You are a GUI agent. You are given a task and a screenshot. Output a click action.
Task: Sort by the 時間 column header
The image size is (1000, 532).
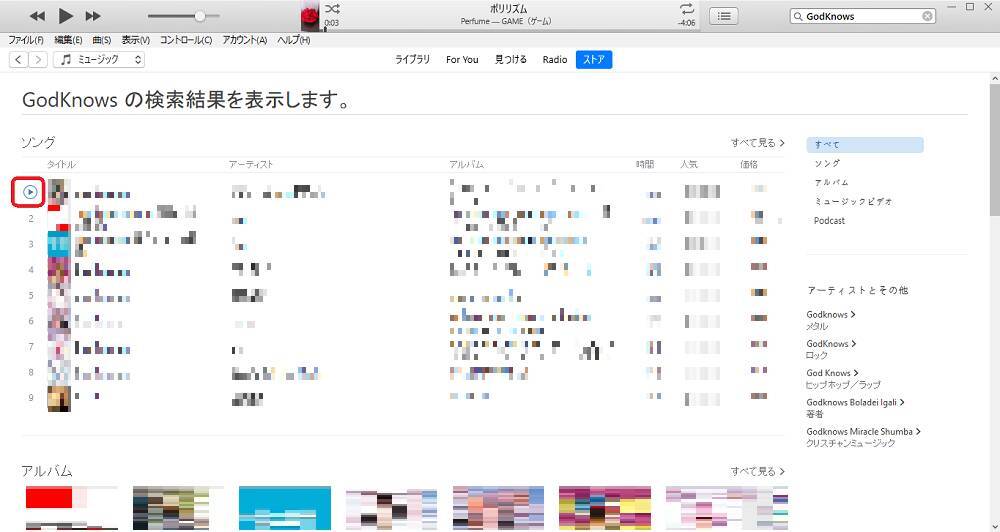(644, 165)
